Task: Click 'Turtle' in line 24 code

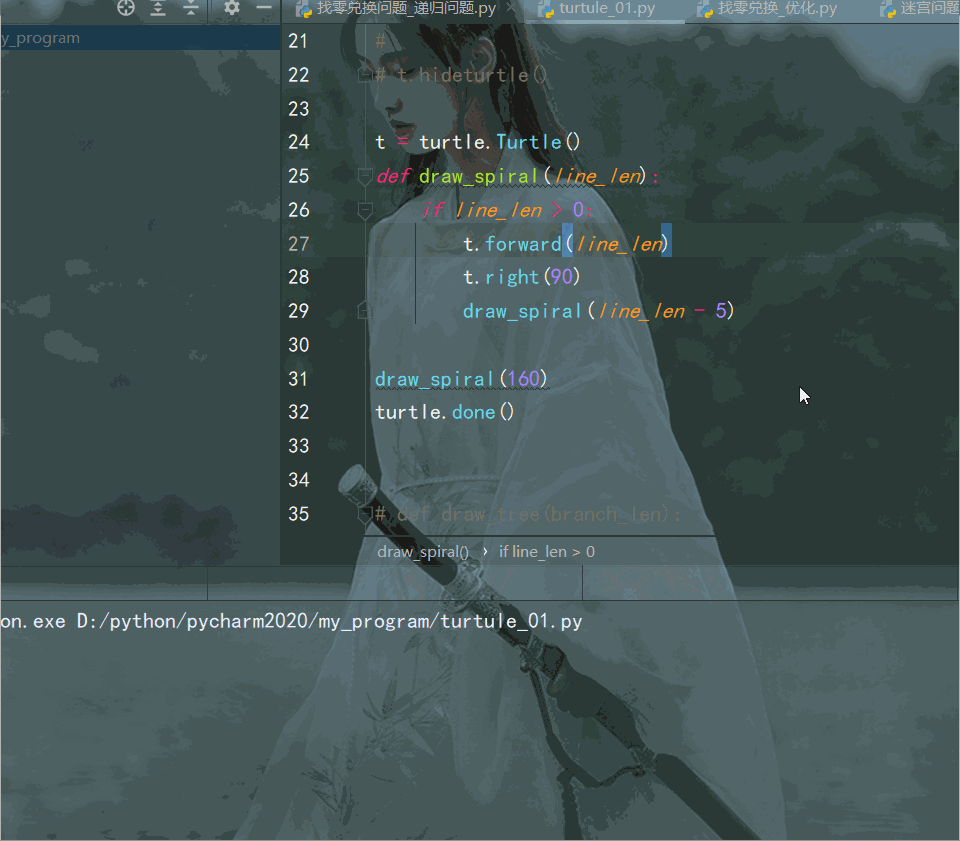Action: point(529,143)
